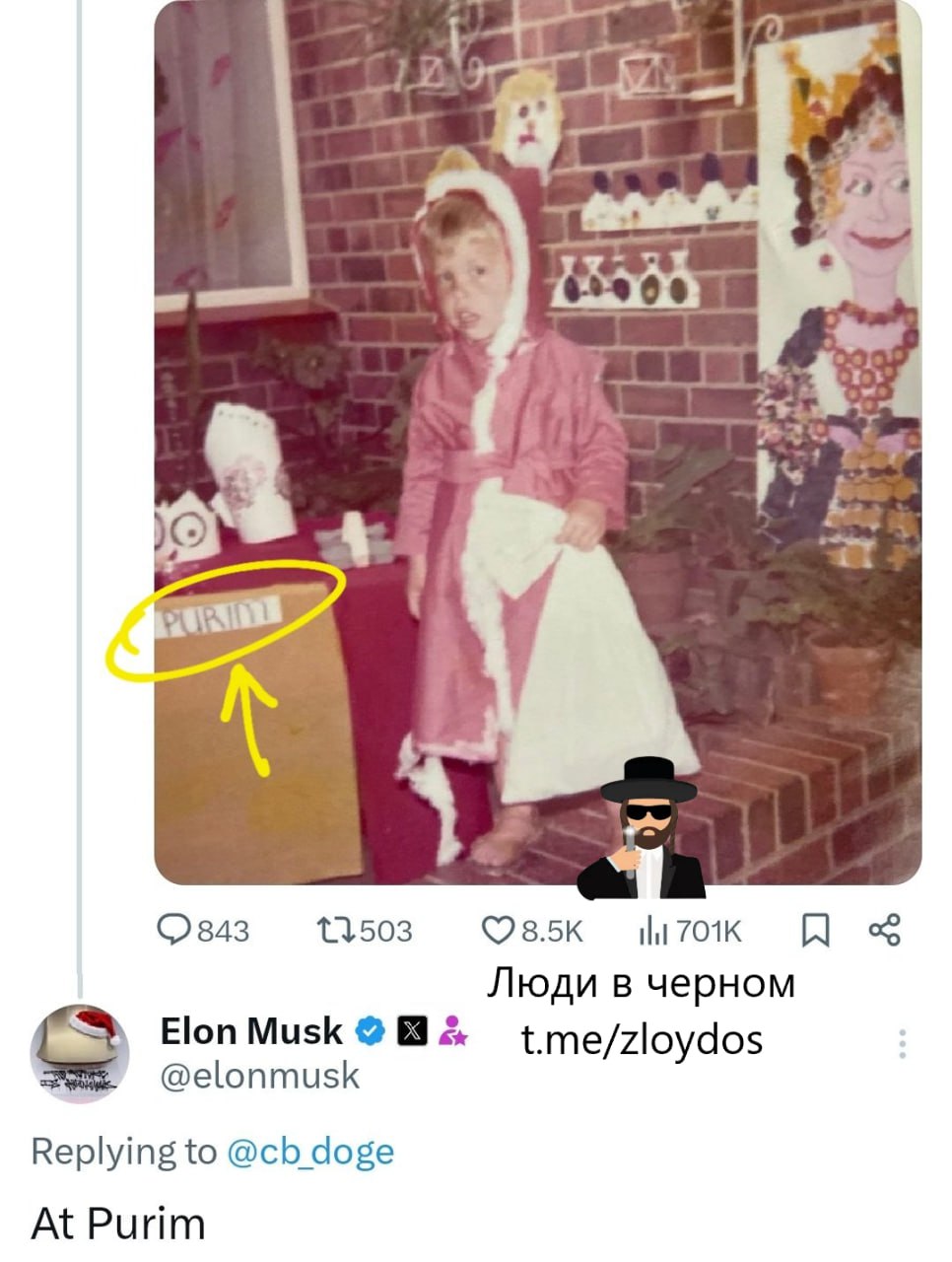
Task: Click the X affiliation badge
Action: [412, 1031]
